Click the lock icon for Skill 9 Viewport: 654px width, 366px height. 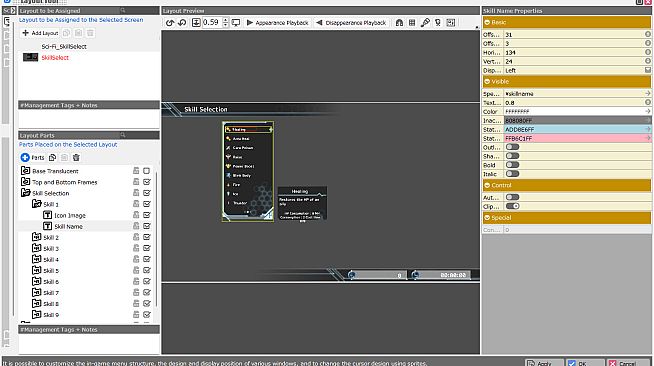click(136, 314)
